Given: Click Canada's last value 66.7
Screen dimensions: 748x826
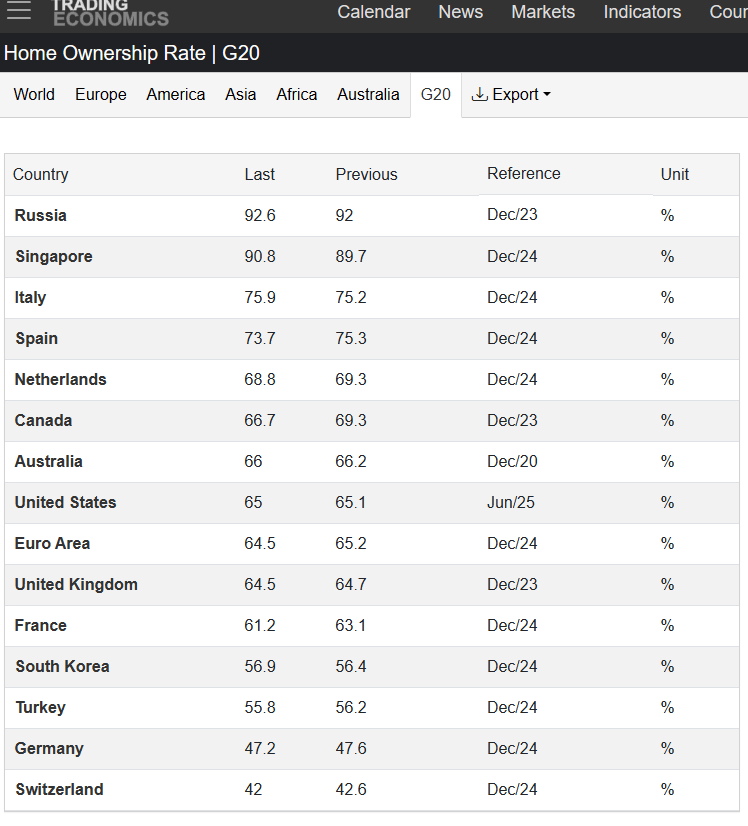Looking at the screenshot, I should 260,420.
